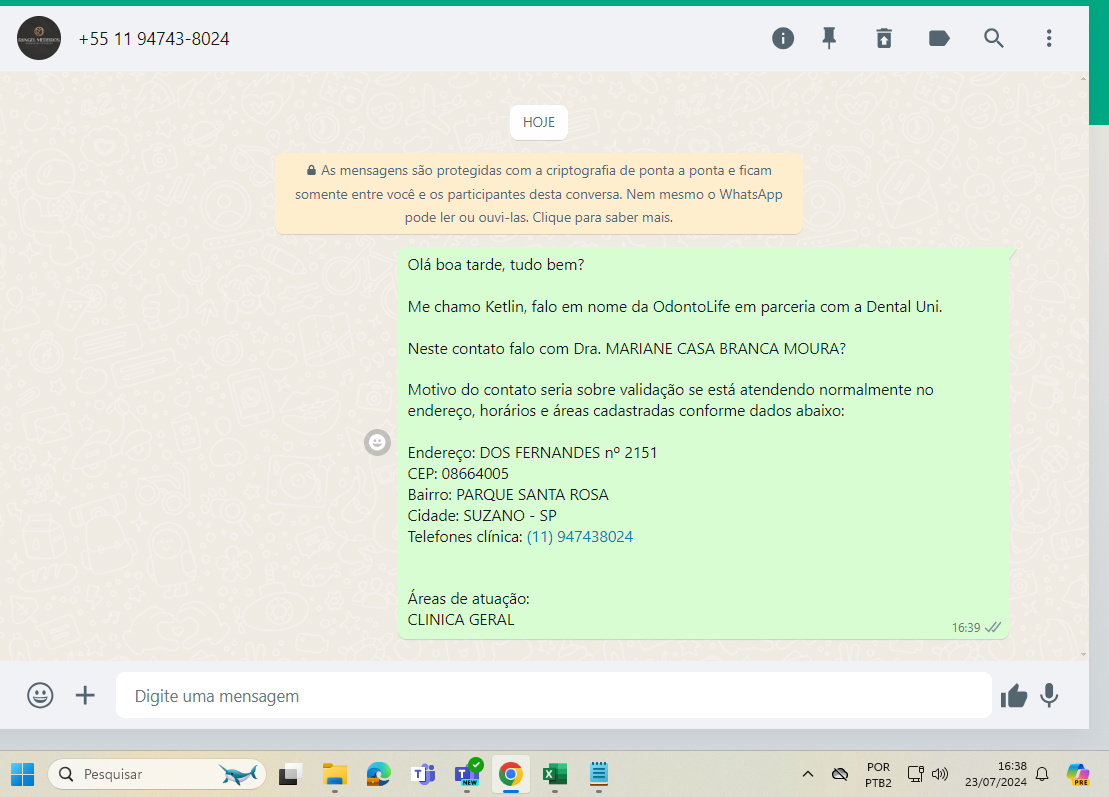The image size is (1109, 797).
Task: Click 'Cidade: SUZANO - SP' line
Action: [x=482, y=516]
